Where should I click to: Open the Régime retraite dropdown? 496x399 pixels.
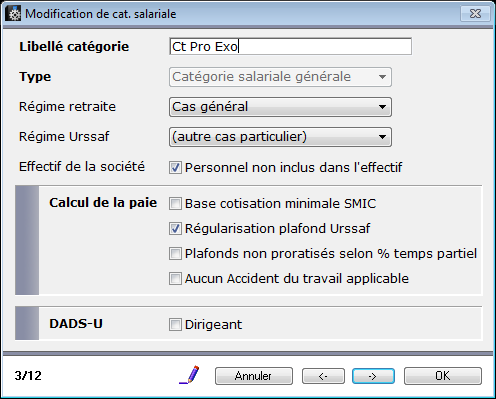pos(280,107)
